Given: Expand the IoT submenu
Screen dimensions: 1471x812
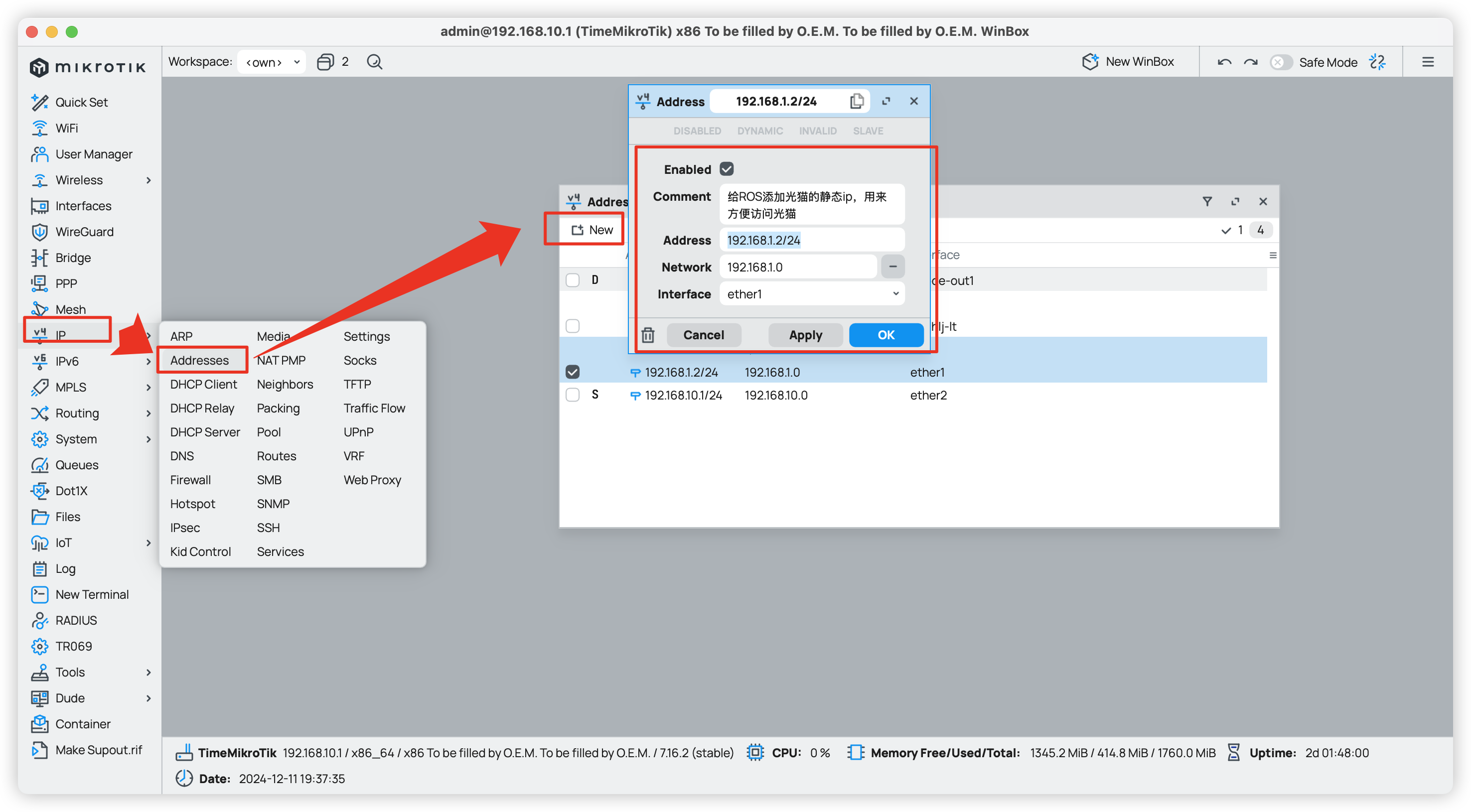Looking at the screenshot, I should [x=148, y=542].
